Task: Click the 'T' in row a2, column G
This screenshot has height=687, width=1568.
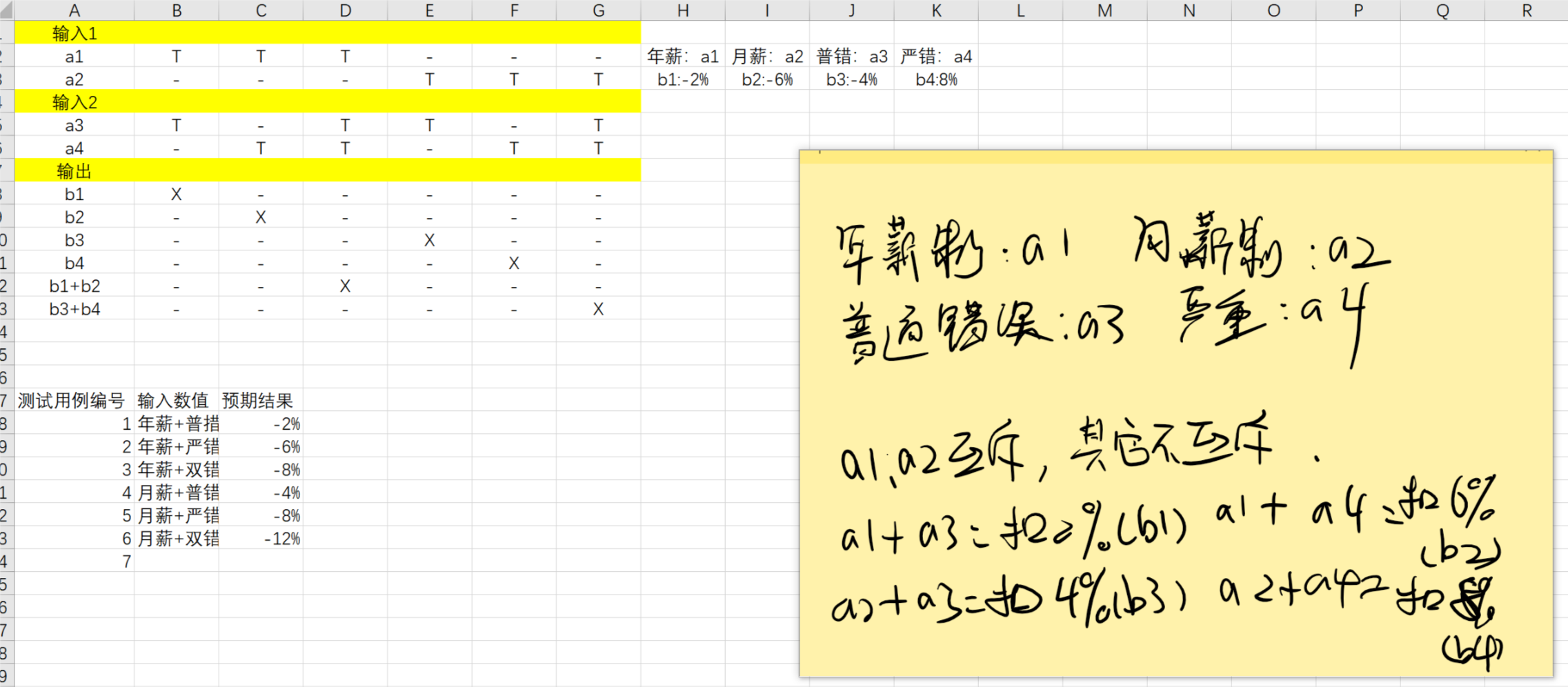Action: [x=598, y=79]
